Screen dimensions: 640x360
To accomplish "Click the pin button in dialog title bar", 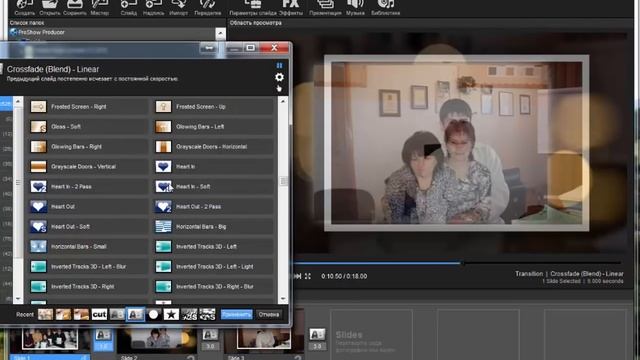I will click(x=209, y=48).
